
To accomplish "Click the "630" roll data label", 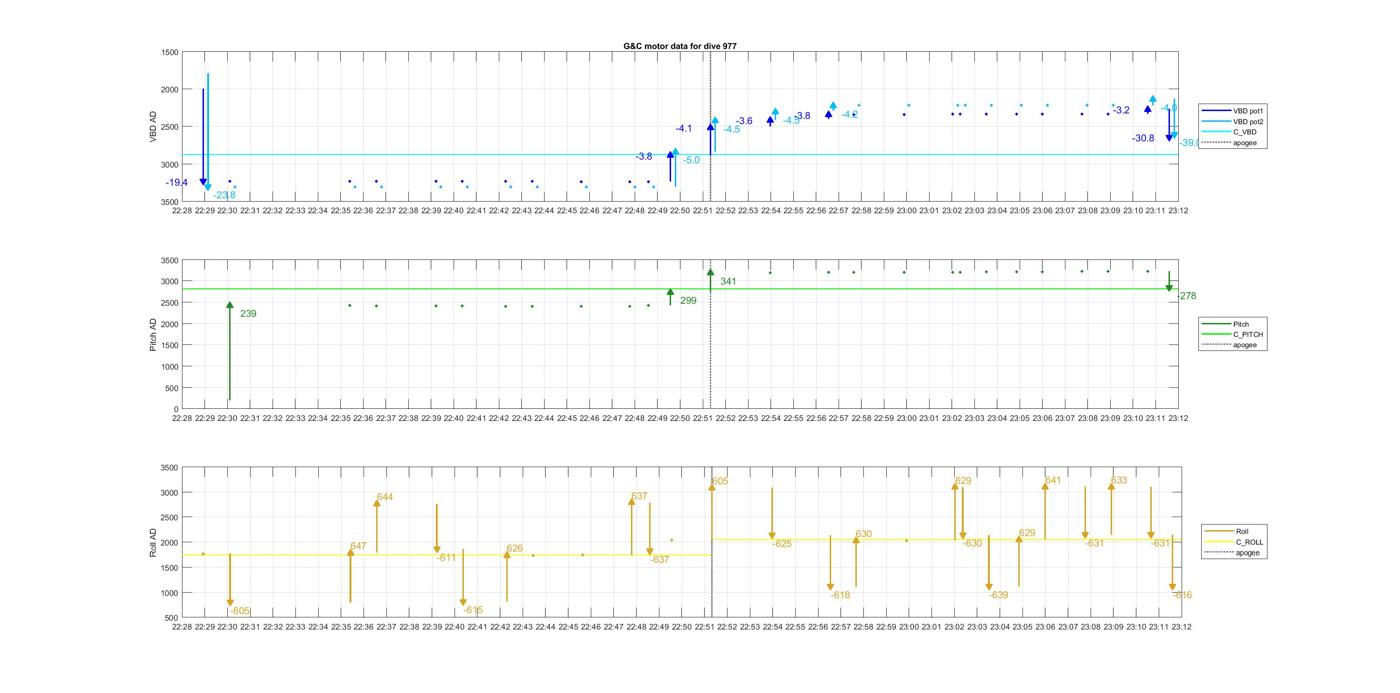I will coord(864,534).
